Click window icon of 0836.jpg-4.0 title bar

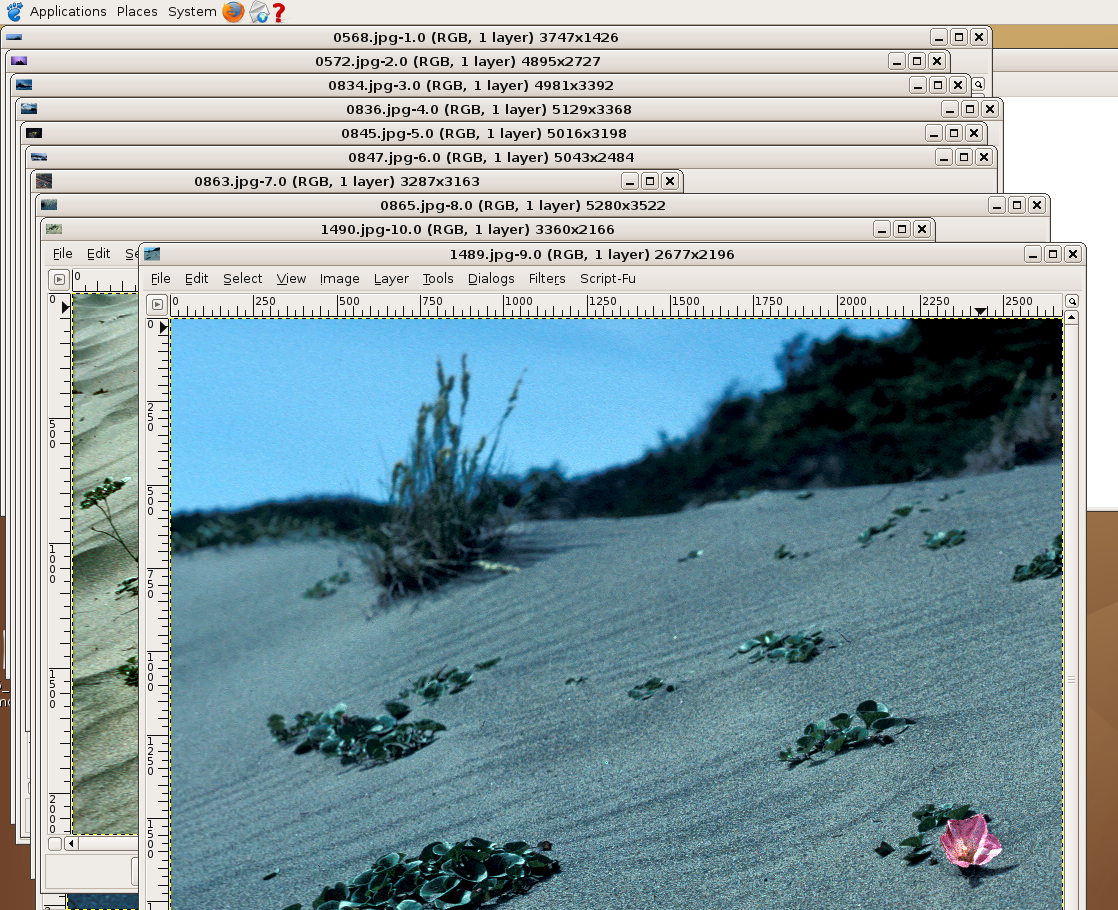tap(29, 108)
